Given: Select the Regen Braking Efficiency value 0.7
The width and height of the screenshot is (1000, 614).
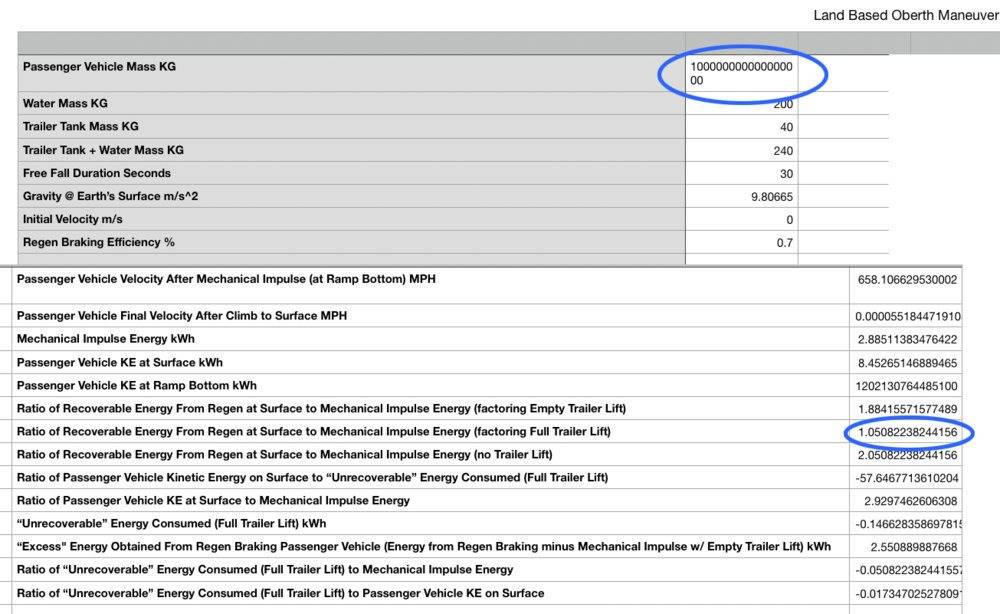Looking at the screenshot, I should click(784, 242).
